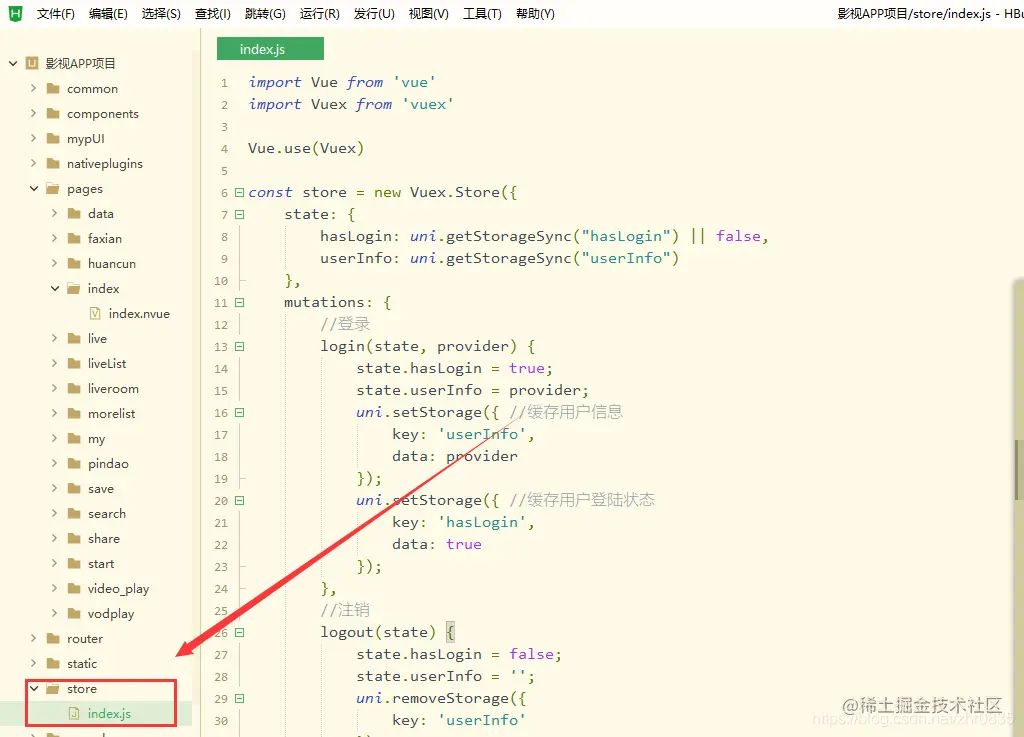The image size is (1024, 737).
Task: Open the 跳转(G) menu
Action: tap(265, 14)
